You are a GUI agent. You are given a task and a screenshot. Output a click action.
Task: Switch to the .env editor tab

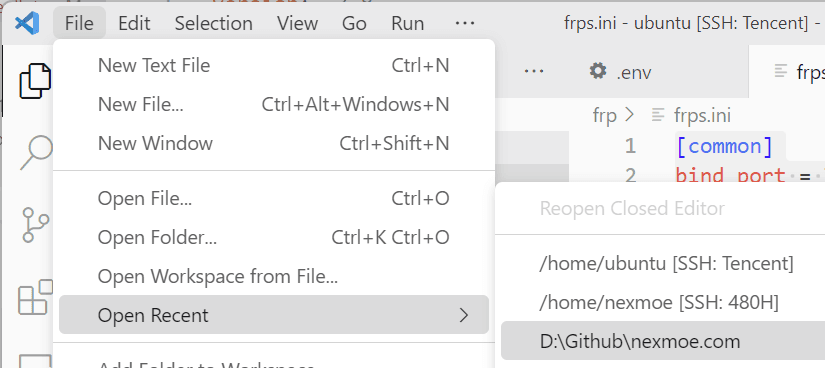620,71
